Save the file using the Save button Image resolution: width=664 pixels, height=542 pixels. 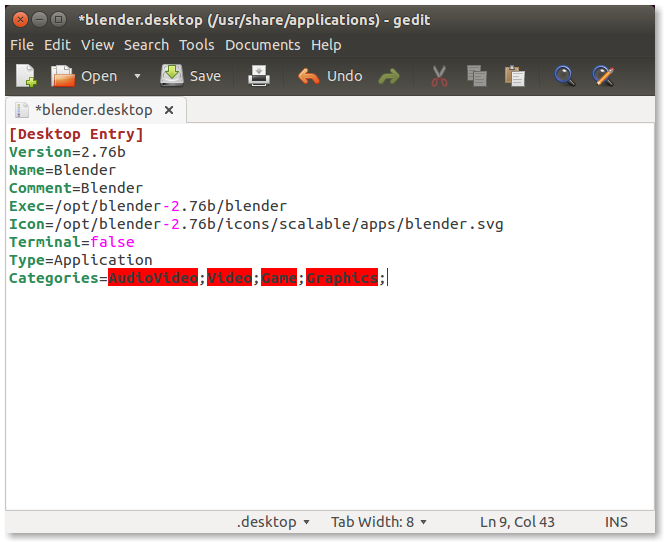[191, 76]
